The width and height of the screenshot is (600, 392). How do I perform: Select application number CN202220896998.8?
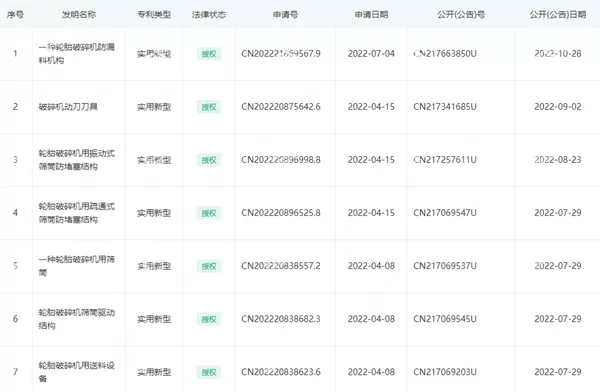[x=281, y=160]
